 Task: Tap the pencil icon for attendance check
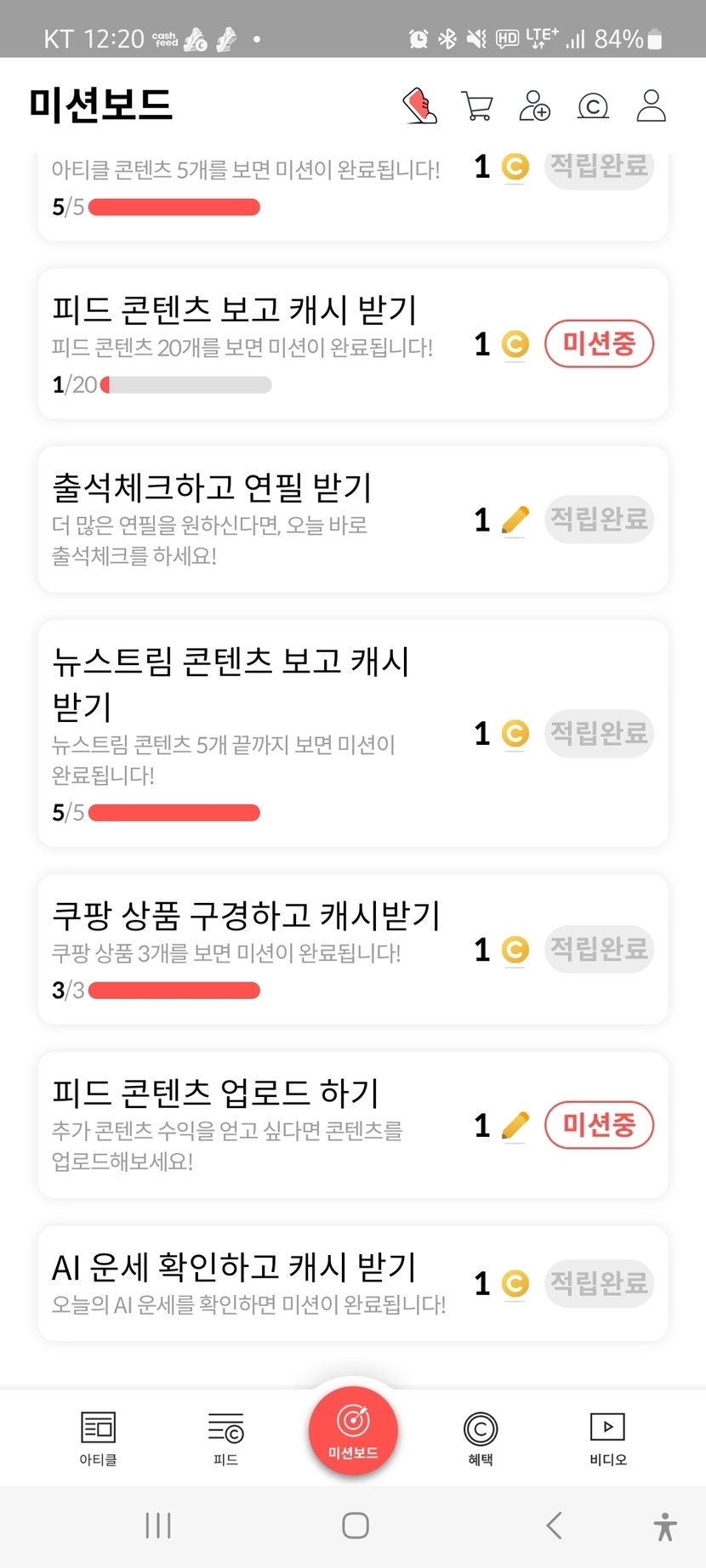tap(515, 520)
